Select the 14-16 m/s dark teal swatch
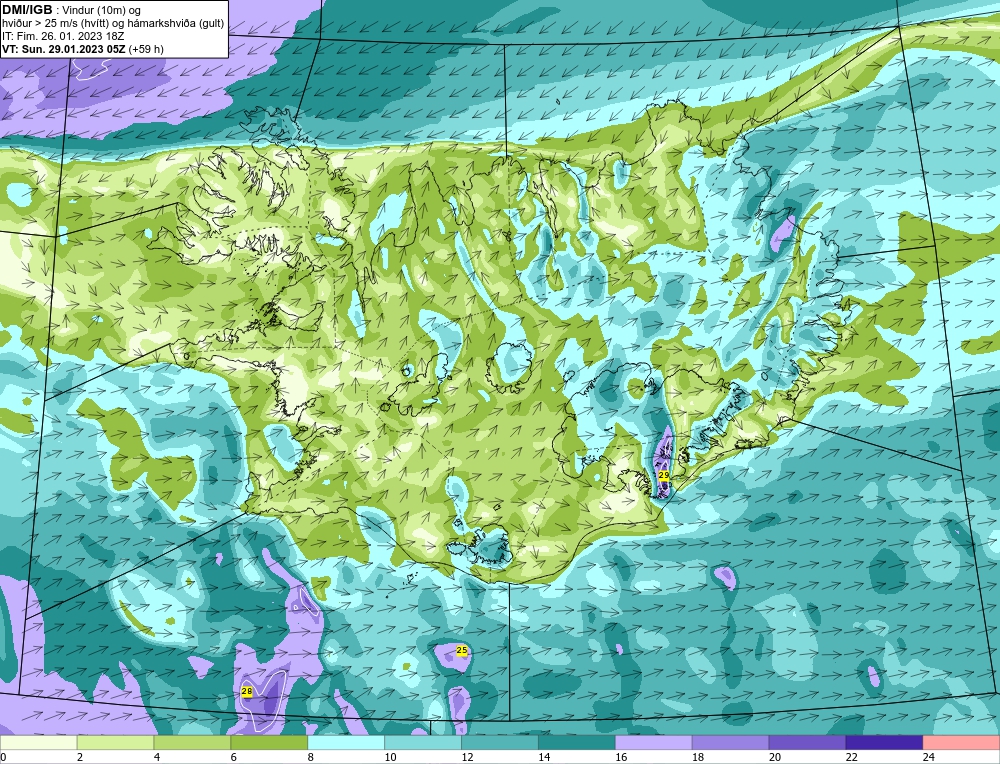The height and width of the screenshot is (764, 1000). [x=577, y=743]
